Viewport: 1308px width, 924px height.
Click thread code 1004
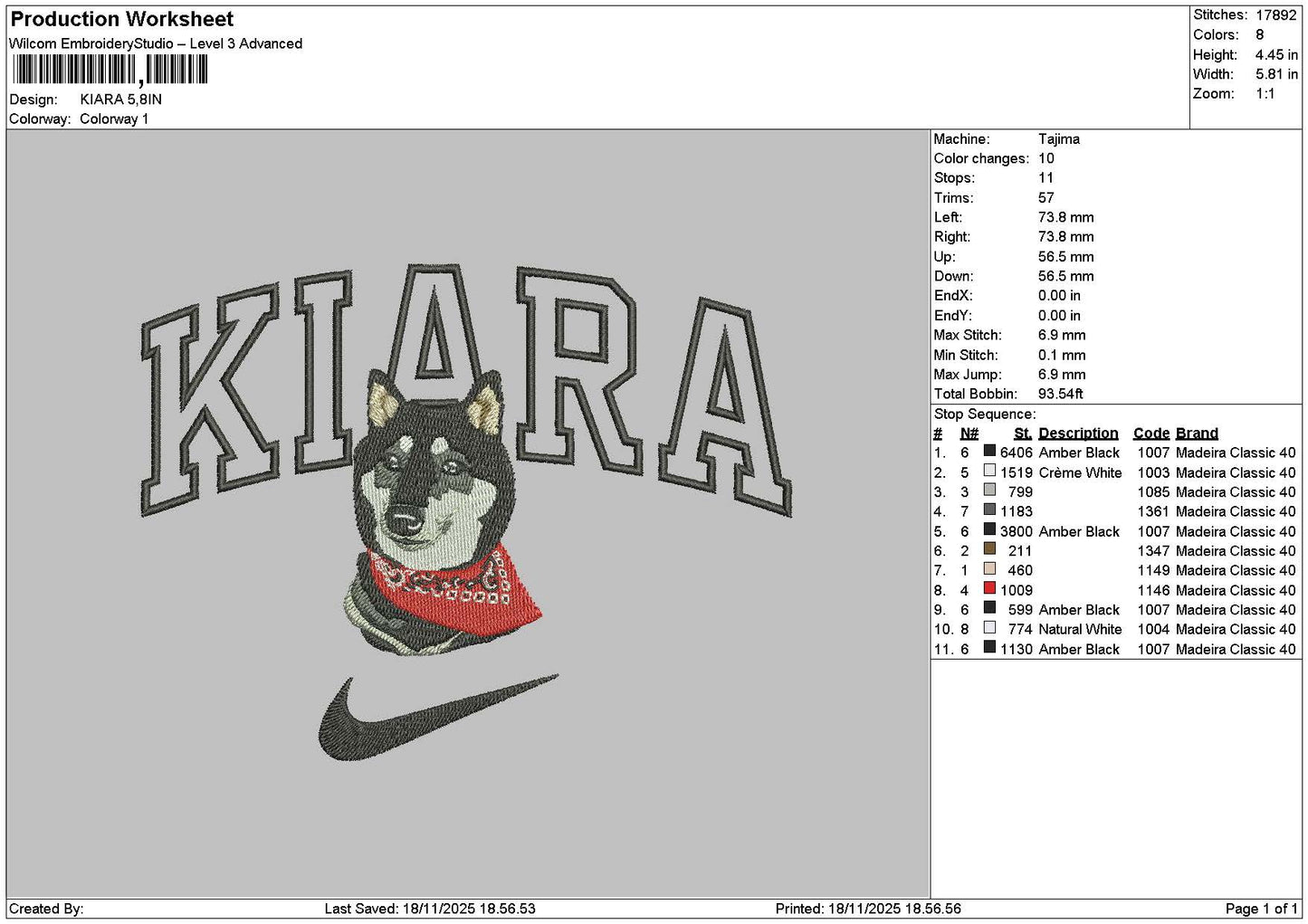1153,629
